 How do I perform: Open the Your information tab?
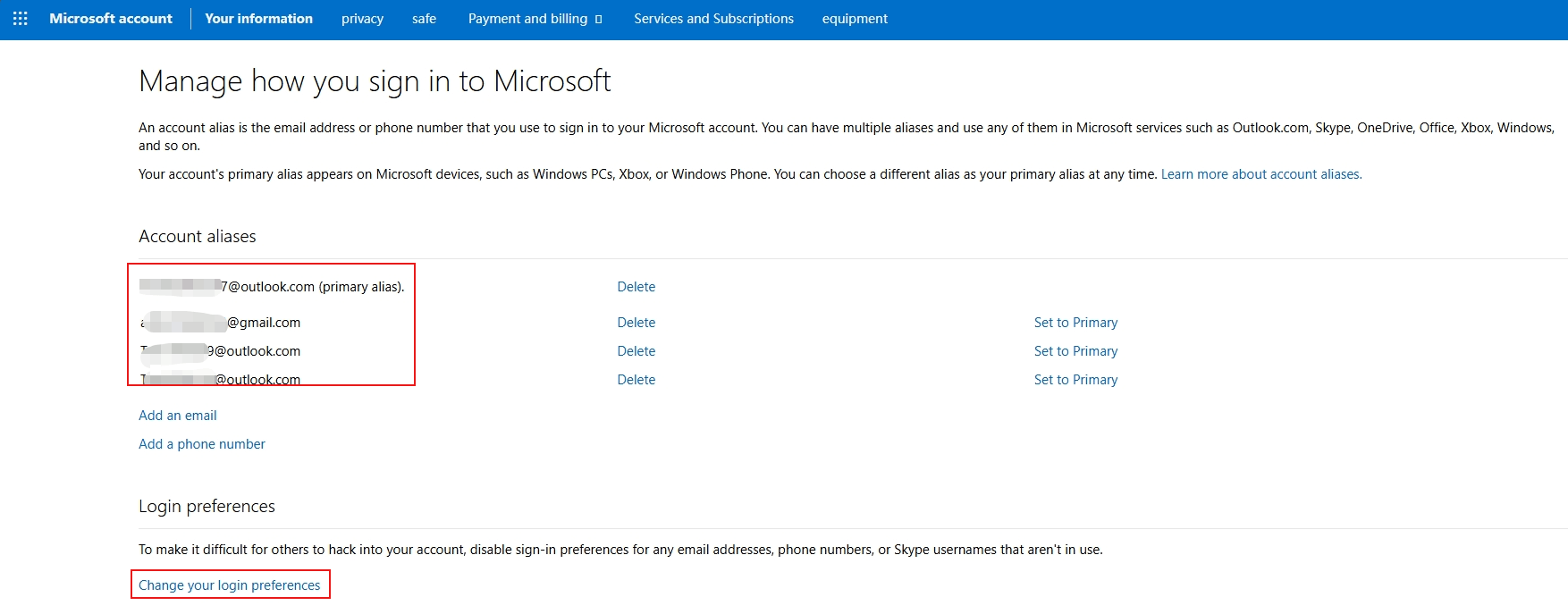258,19
